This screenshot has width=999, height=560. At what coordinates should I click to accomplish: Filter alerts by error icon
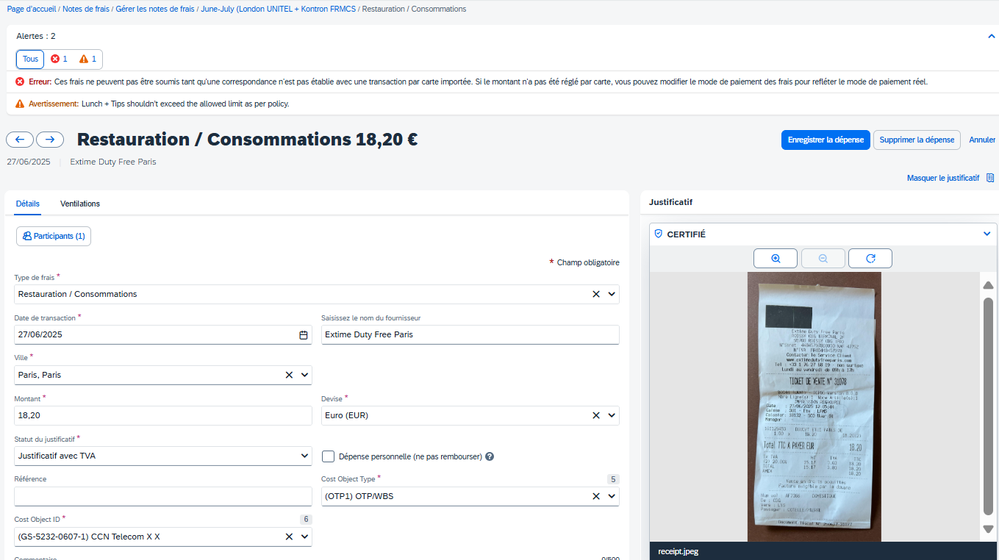[60, 59]
